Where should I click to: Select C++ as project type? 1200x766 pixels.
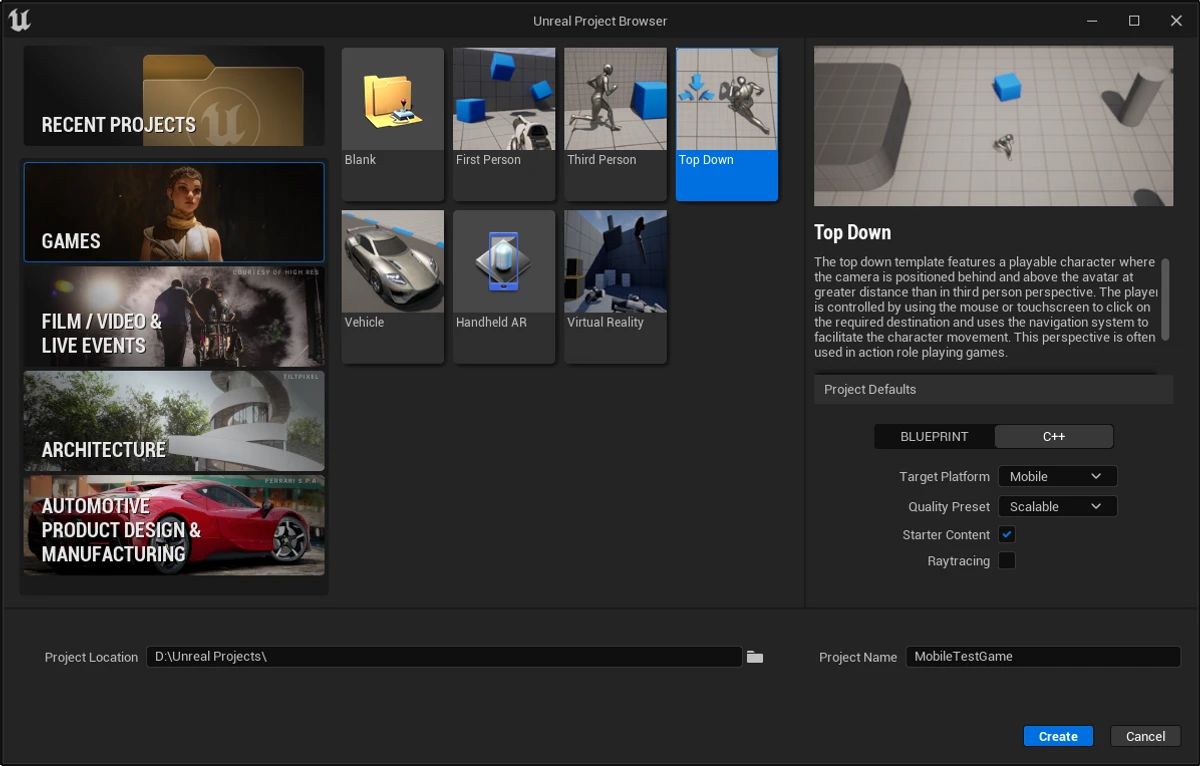pos(1054,437)
